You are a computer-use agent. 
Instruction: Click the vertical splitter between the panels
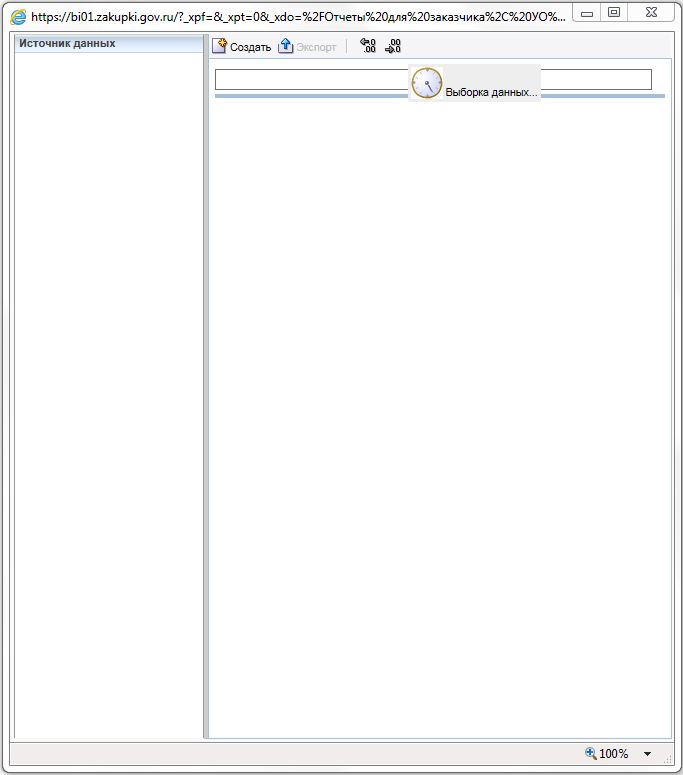tap(206, 400)
